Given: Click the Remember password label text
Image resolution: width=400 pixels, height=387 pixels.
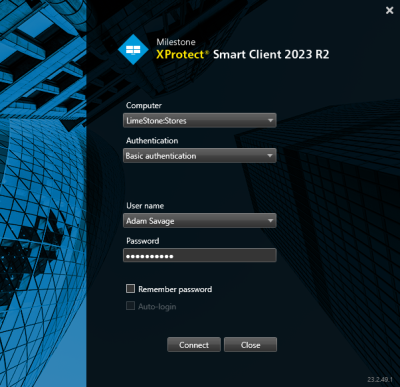Looking at the screenshot, I should (175, 289).
